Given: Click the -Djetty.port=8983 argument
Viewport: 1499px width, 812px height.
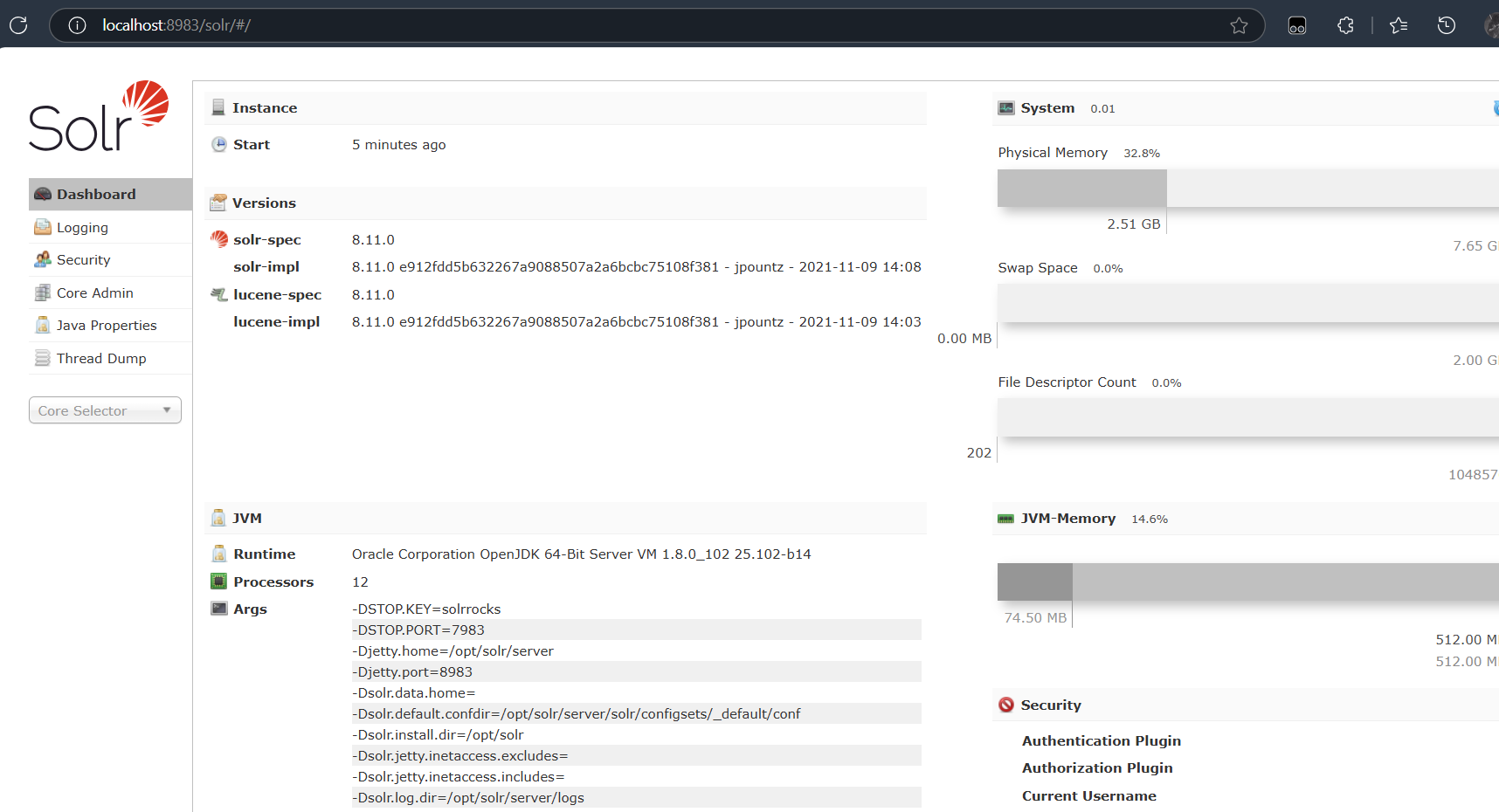Looking at the screenshot, I should 412,671.
